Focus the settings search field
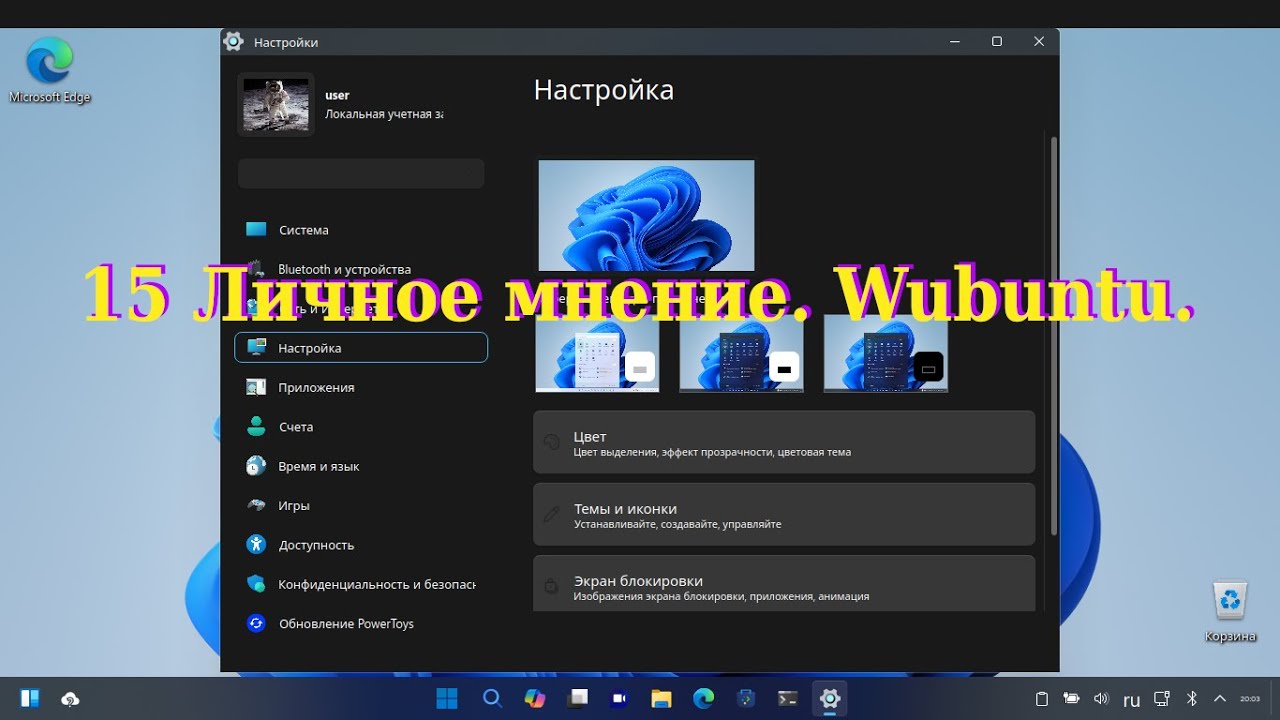Screen dimensions: 1280x720 pyautogui.click(x=361, y=173)
